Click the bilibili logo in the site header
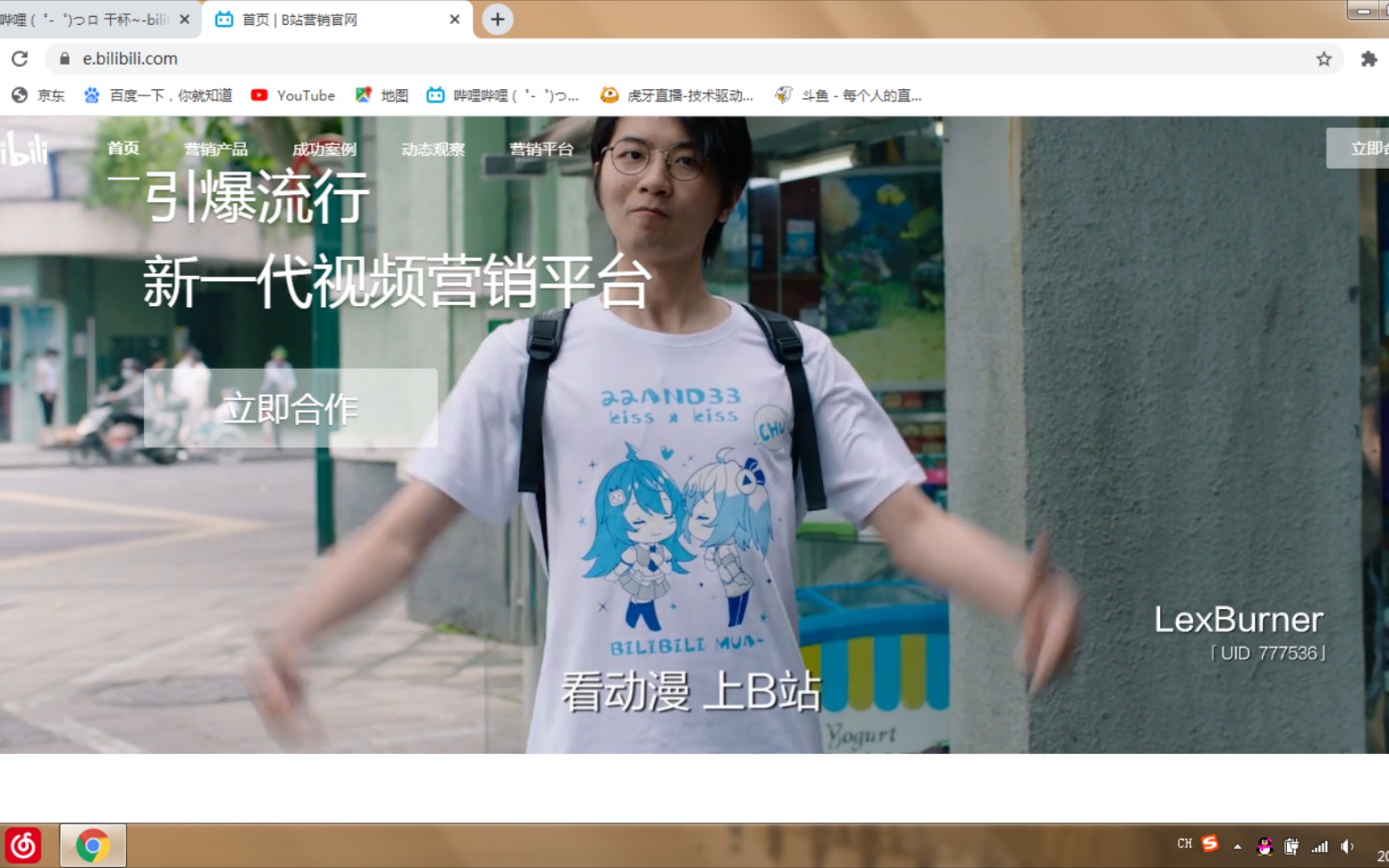Viewport: 1389px width, 868px height. pyautogui.click(x=24, y=149)
